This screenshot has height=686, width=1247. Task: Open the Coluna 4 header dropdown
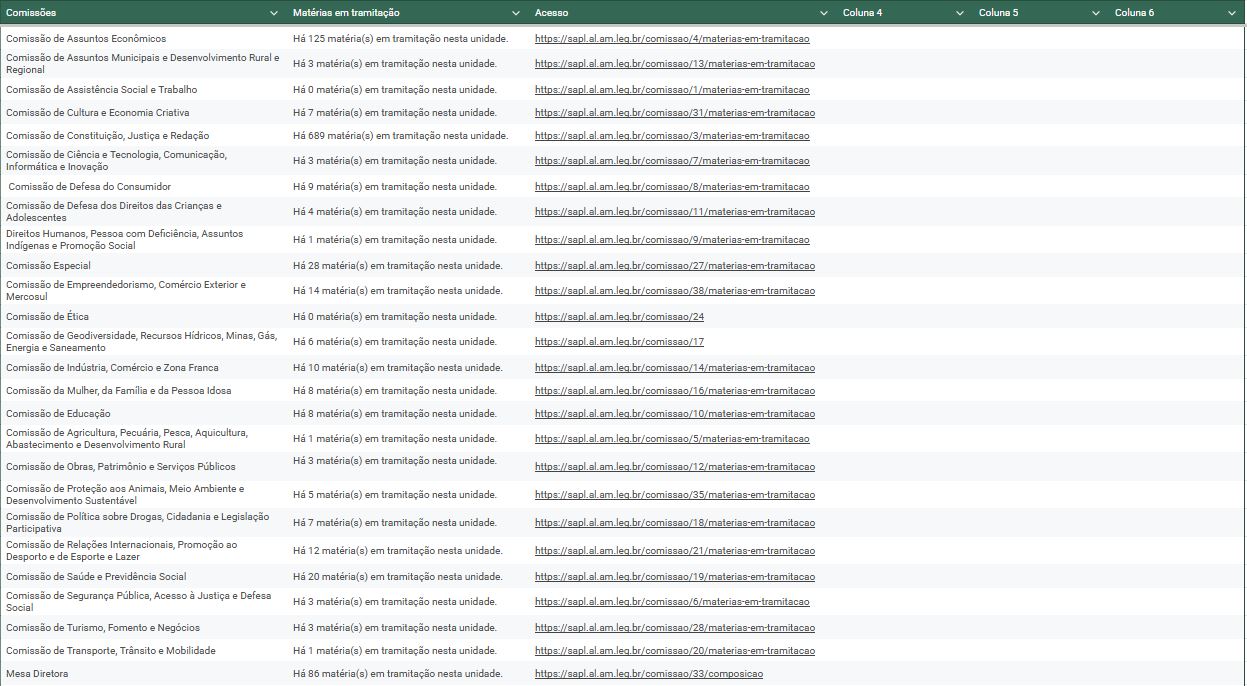tap(960, 13)
